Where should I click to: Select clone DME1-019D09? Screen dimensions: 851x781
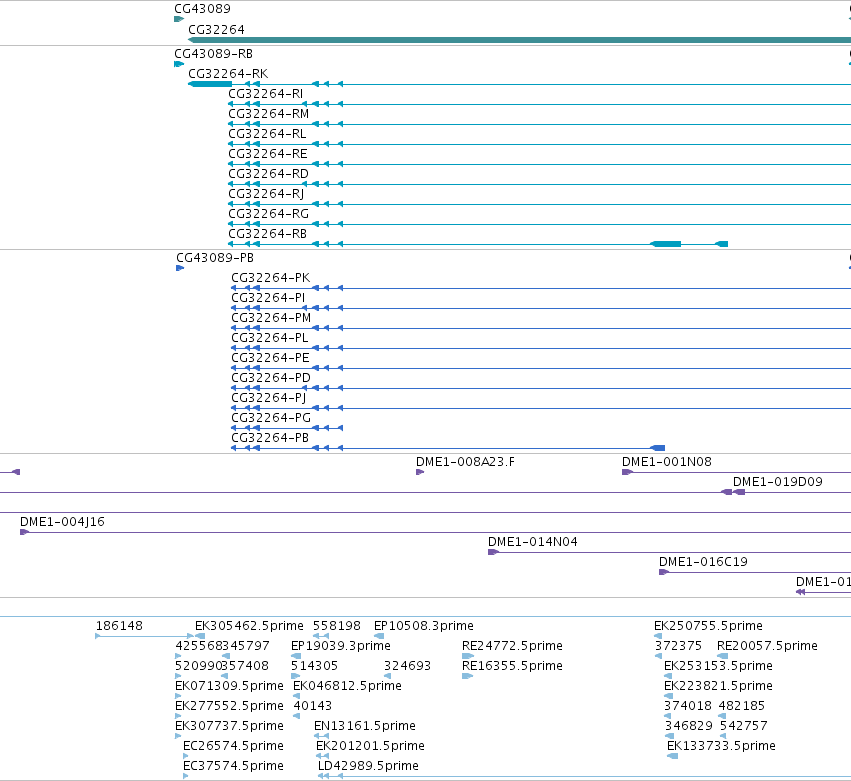click(778, 482)
